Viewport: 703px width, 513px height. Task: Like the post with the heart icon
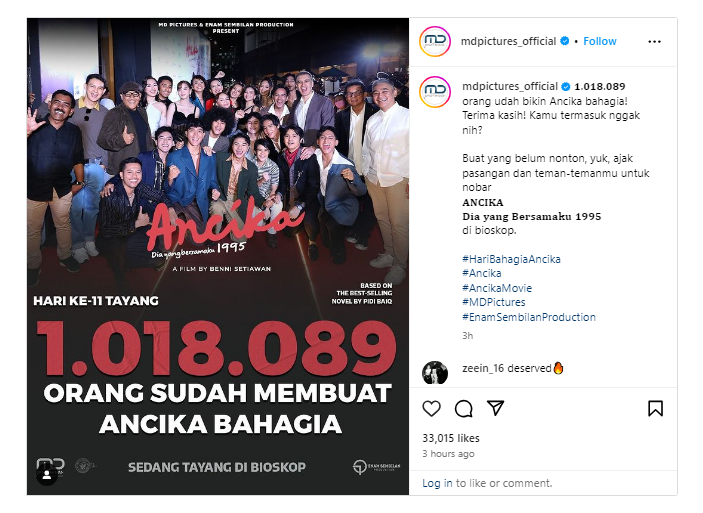point(431,409)
